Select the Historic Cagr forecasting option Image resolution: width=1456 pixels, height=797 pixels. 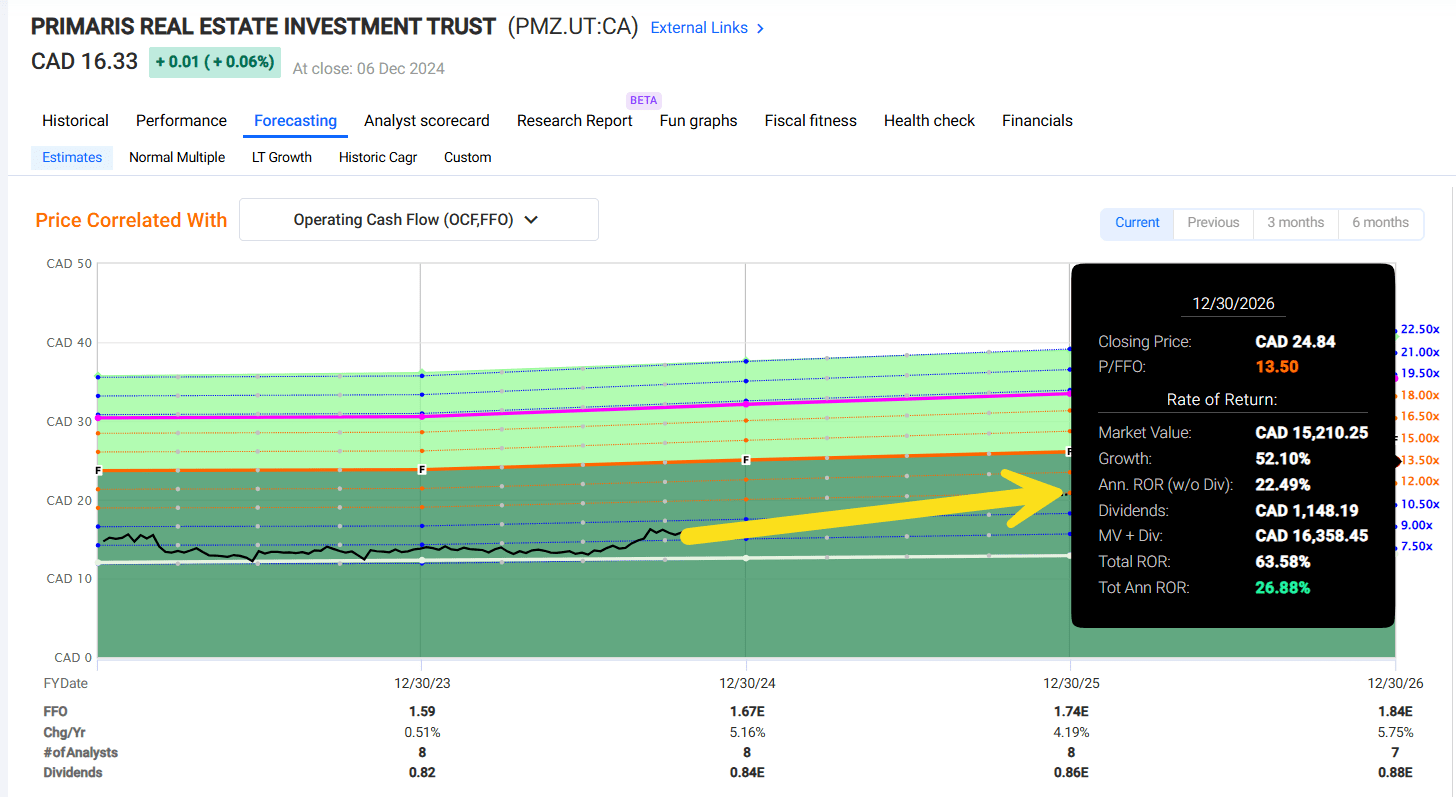coord(377,157)
